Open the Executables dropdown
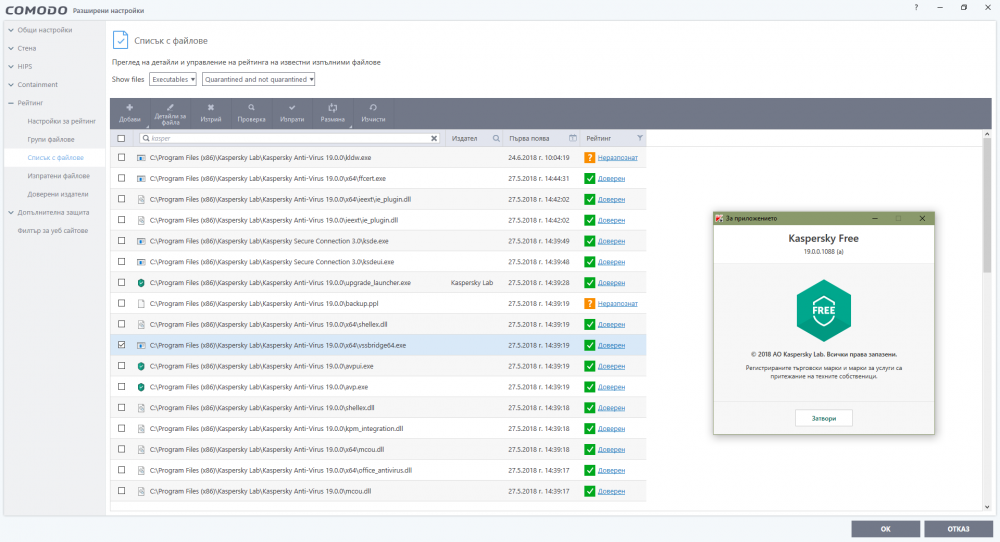 (173, 80)
